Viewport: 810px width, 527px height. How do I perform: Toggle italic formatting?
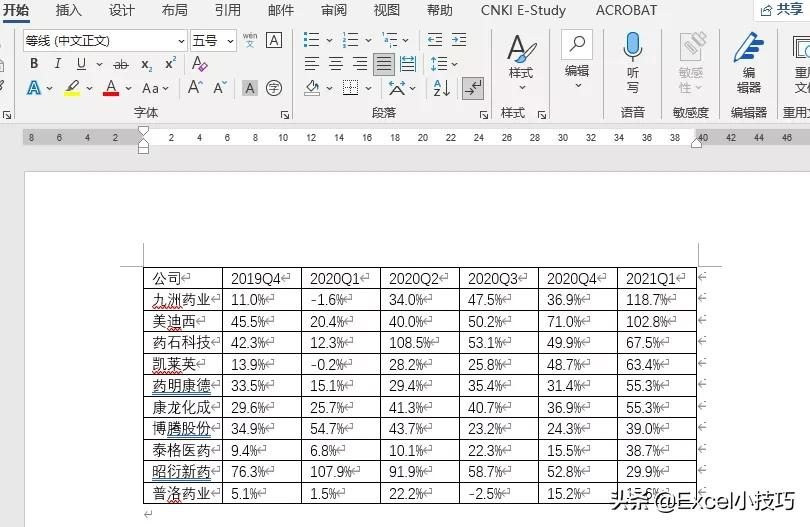pyautogui.click(x=57, y=64)
